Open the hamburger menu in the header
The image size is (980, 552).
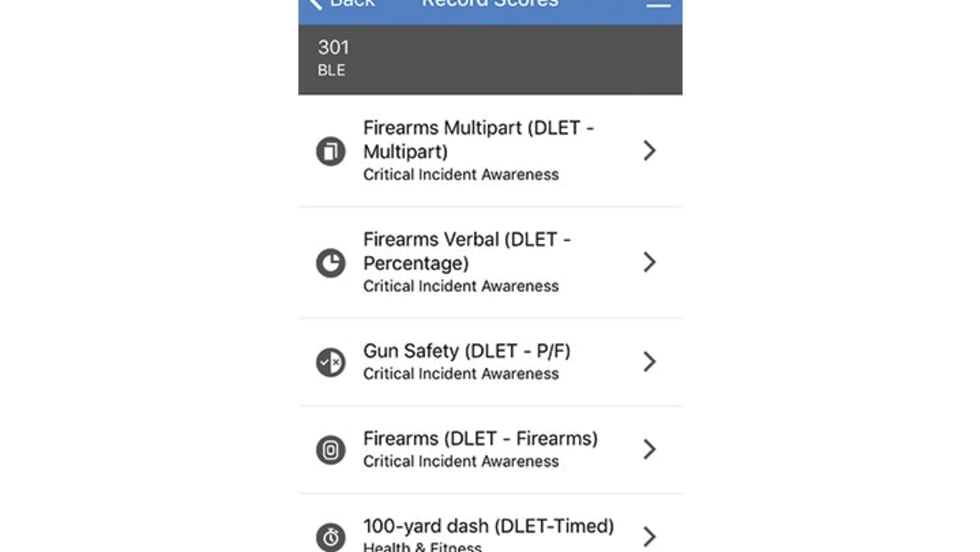coord(658,4)
